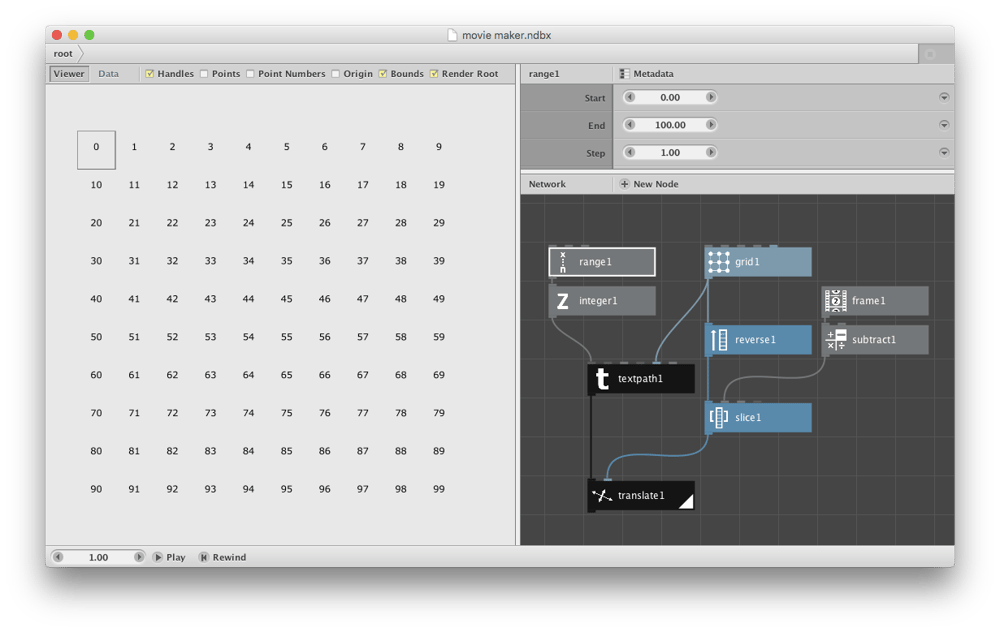The height and width of the screenshot is (632, 1000).
Task: Click the translate1 node icon
Action: click(x=602, y=496)
